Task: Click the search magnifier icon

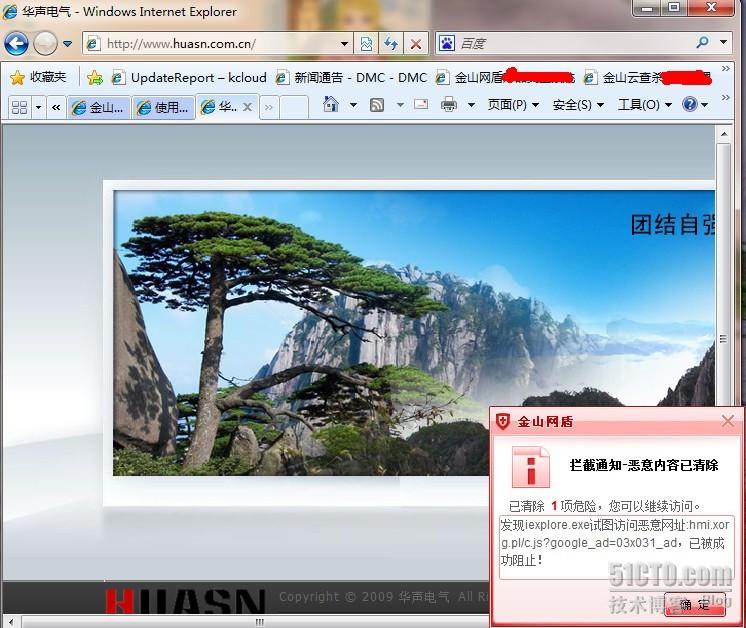Action: pyautogui.click(x=702, y=42)
